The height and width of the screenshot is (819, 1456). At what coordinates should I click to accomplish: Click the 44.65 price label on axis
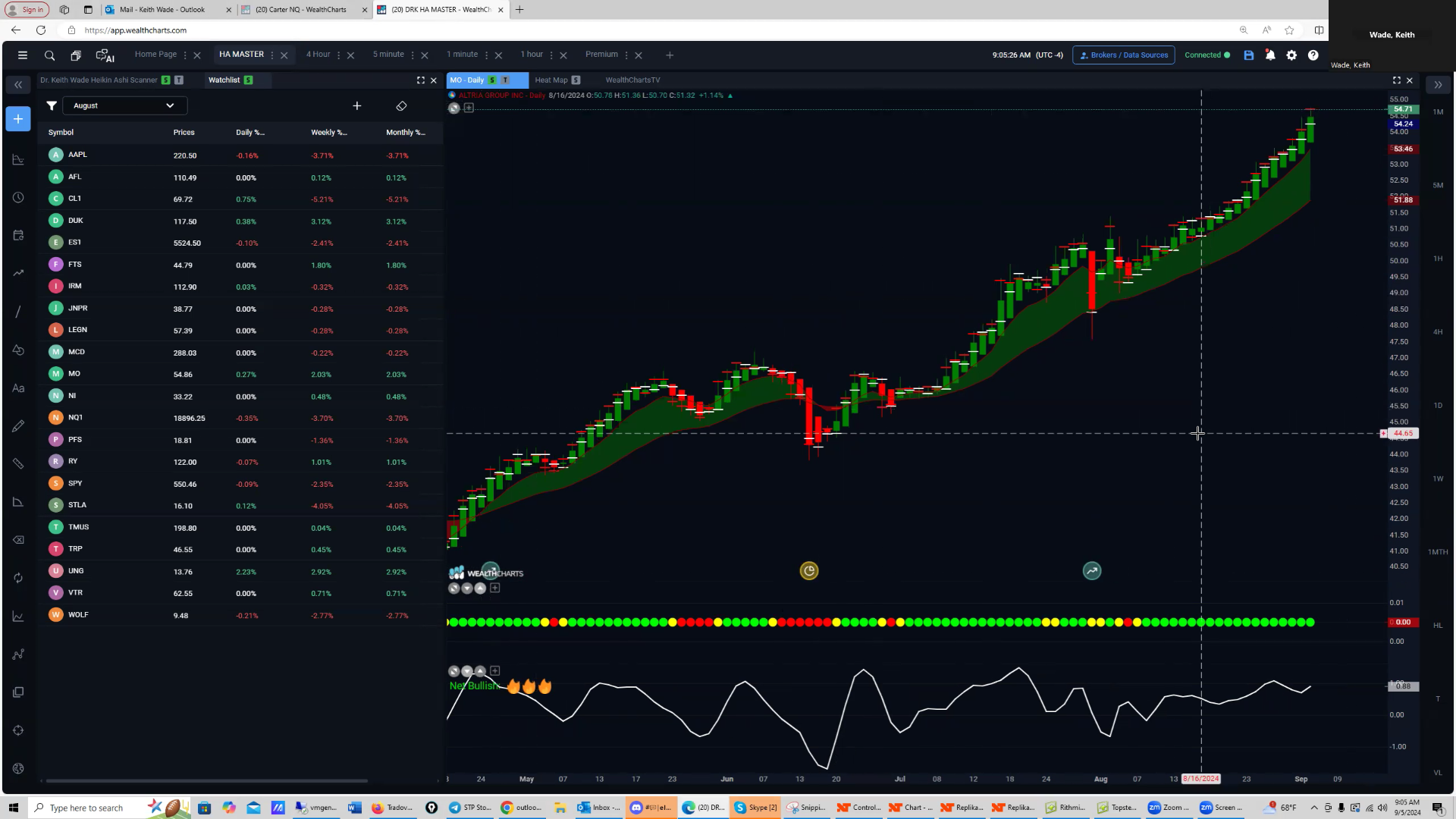coord(1403,434)
